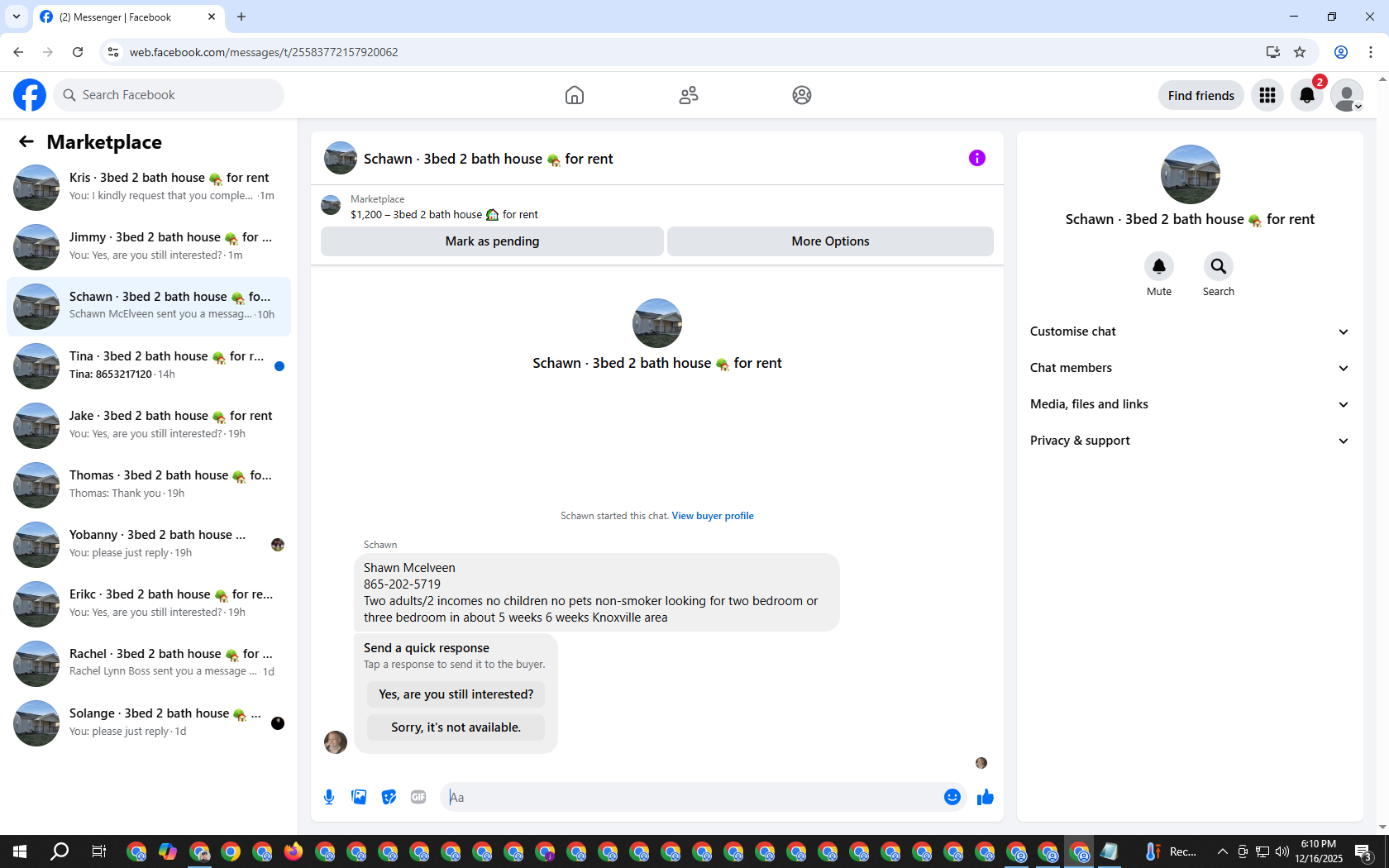Open Windows taskbar search
The image size is (1389, 868).
click(x=60, y=851)
